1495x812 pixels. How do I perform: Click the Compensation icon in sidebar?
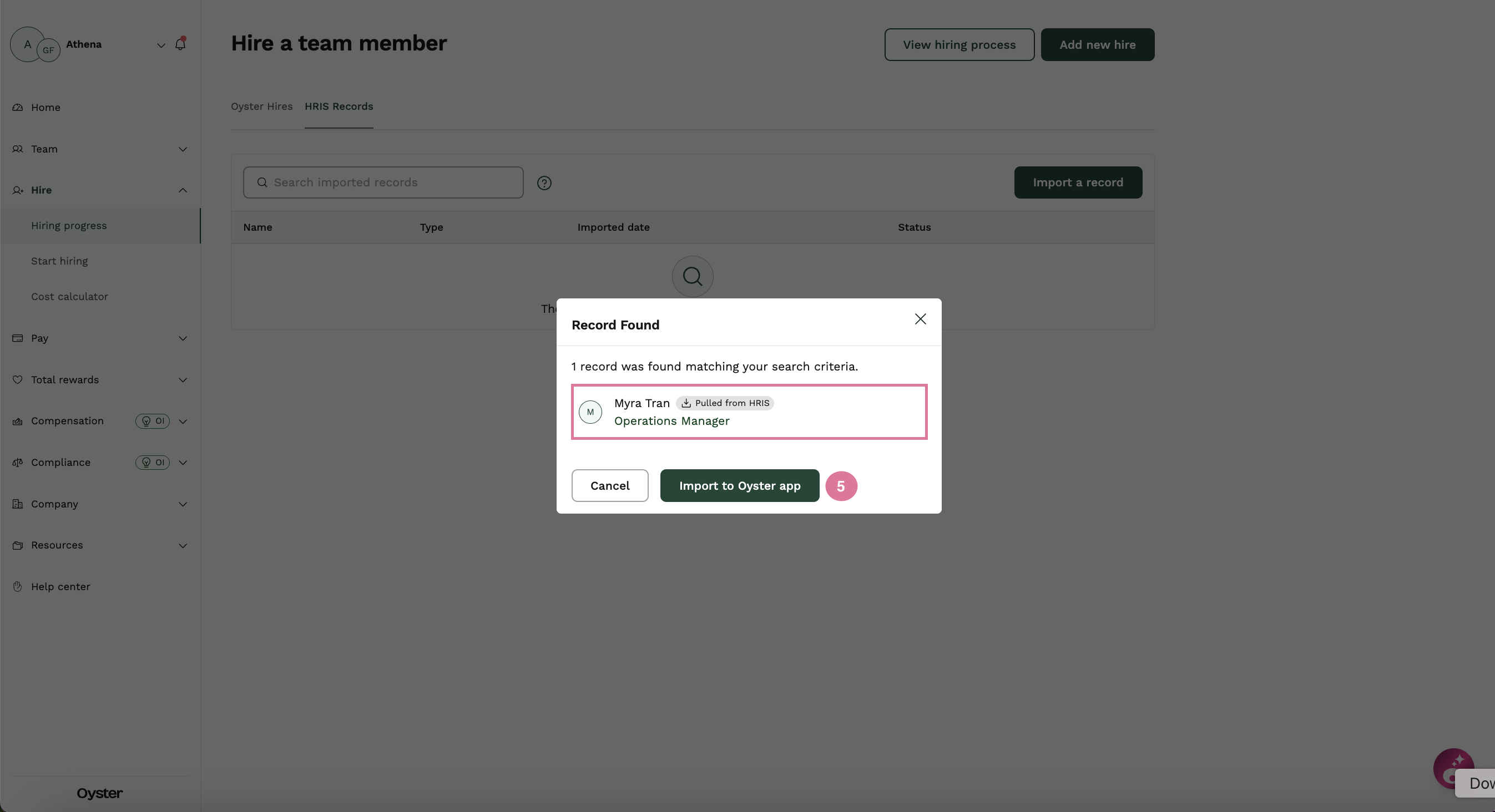(x=17, y=421)
